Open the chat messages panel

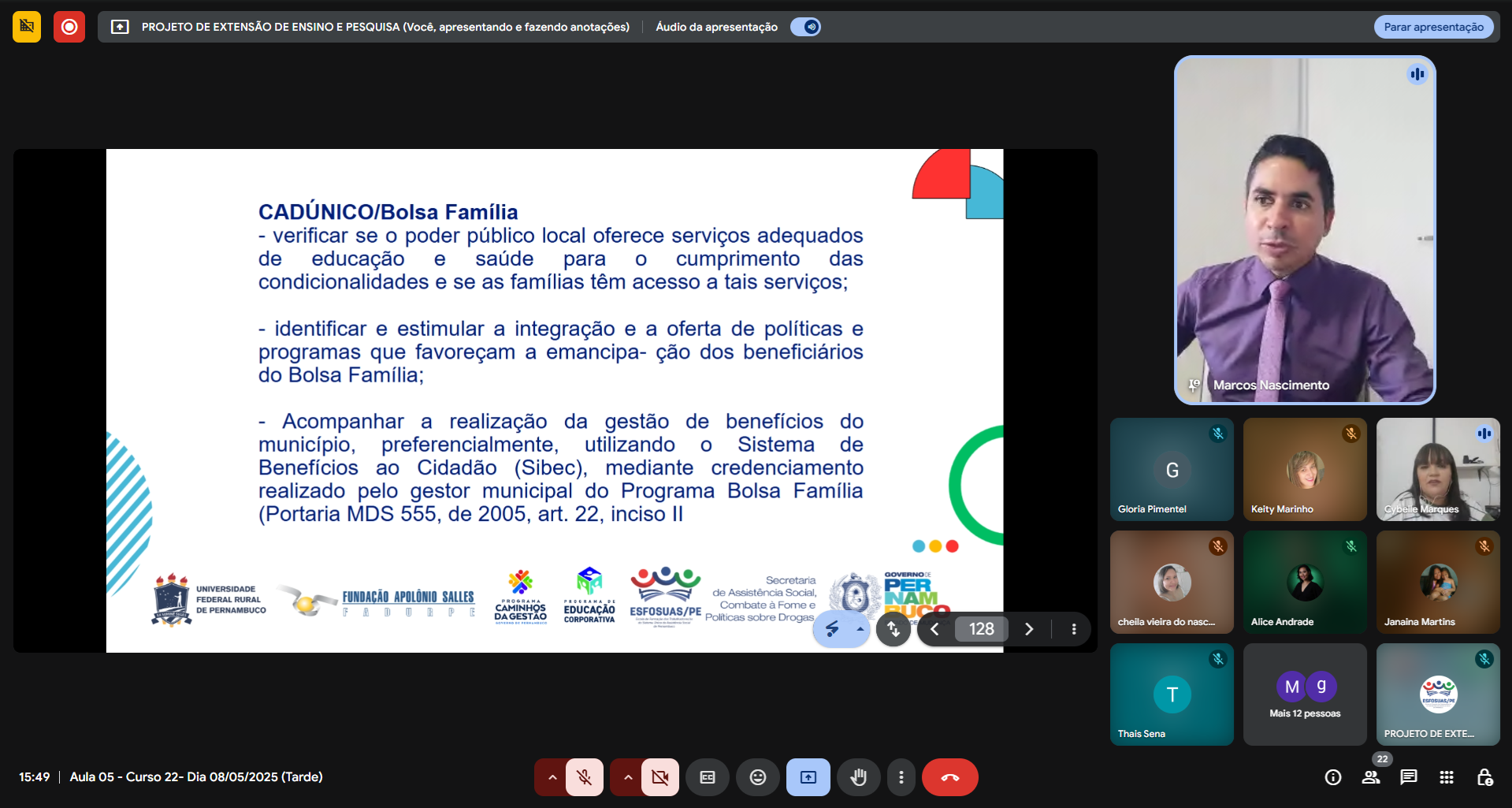point(1409,777)
